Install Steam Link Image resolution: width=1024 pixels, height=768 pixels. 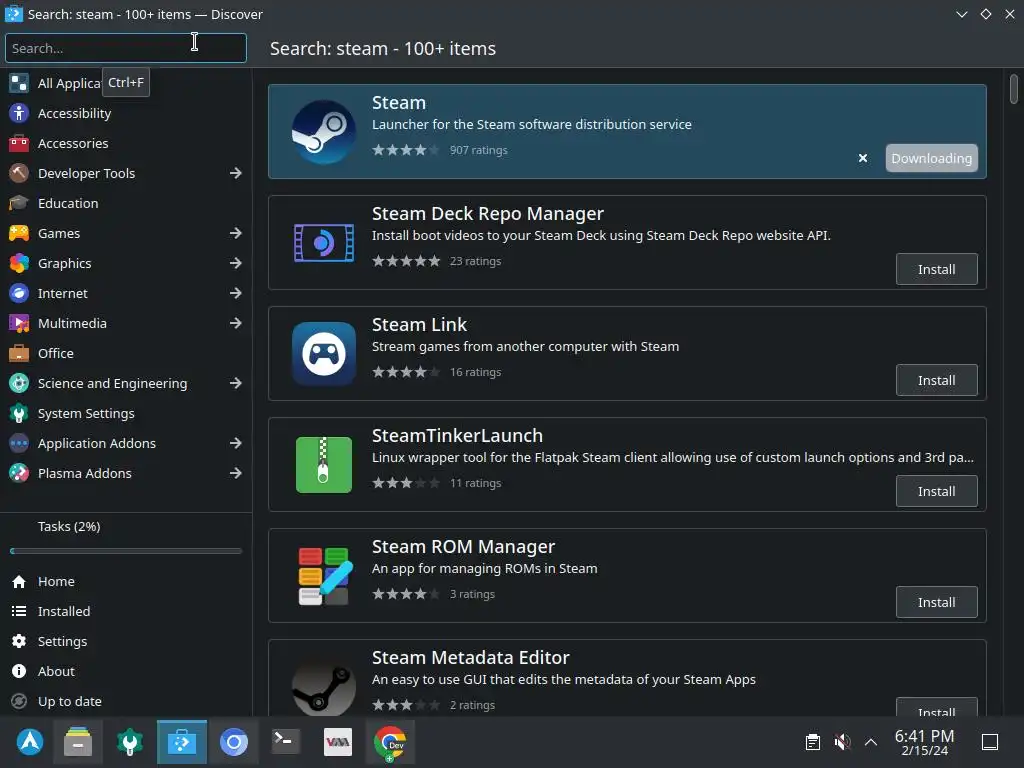pyautogui.click(x=936, y=380)
